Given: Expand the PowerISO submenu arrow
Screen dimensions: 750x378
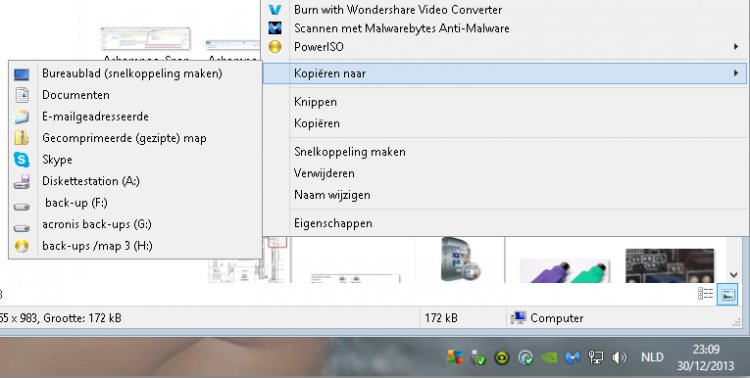Looking at the screenshot, I should click(x=736, y=47).
